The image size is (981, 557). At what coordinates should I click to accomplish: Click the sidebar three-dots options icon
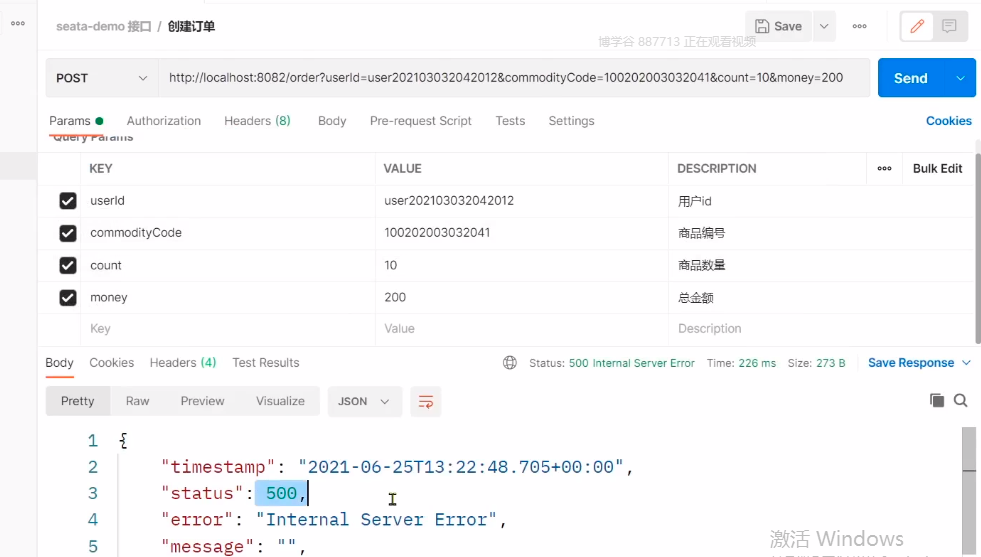click(18, 23)
